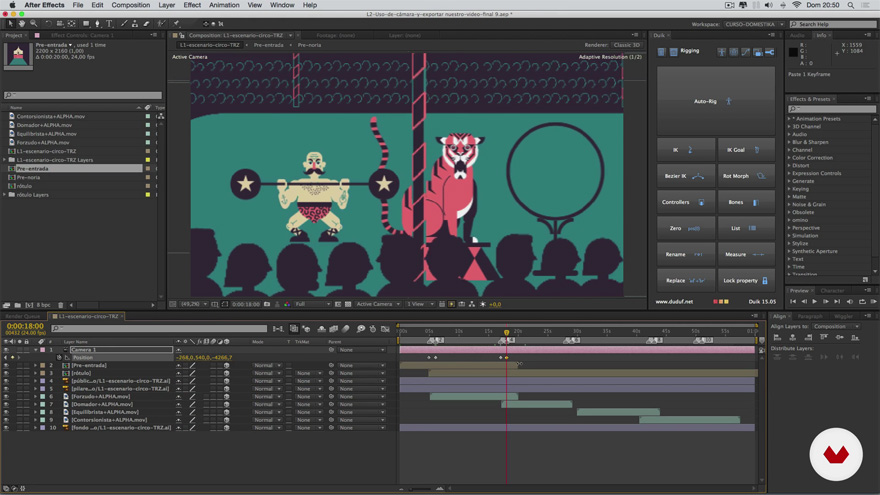Viewport: 880px width, 495px height.
Task: Select the Puppet Pin tool
Action: 176,24
